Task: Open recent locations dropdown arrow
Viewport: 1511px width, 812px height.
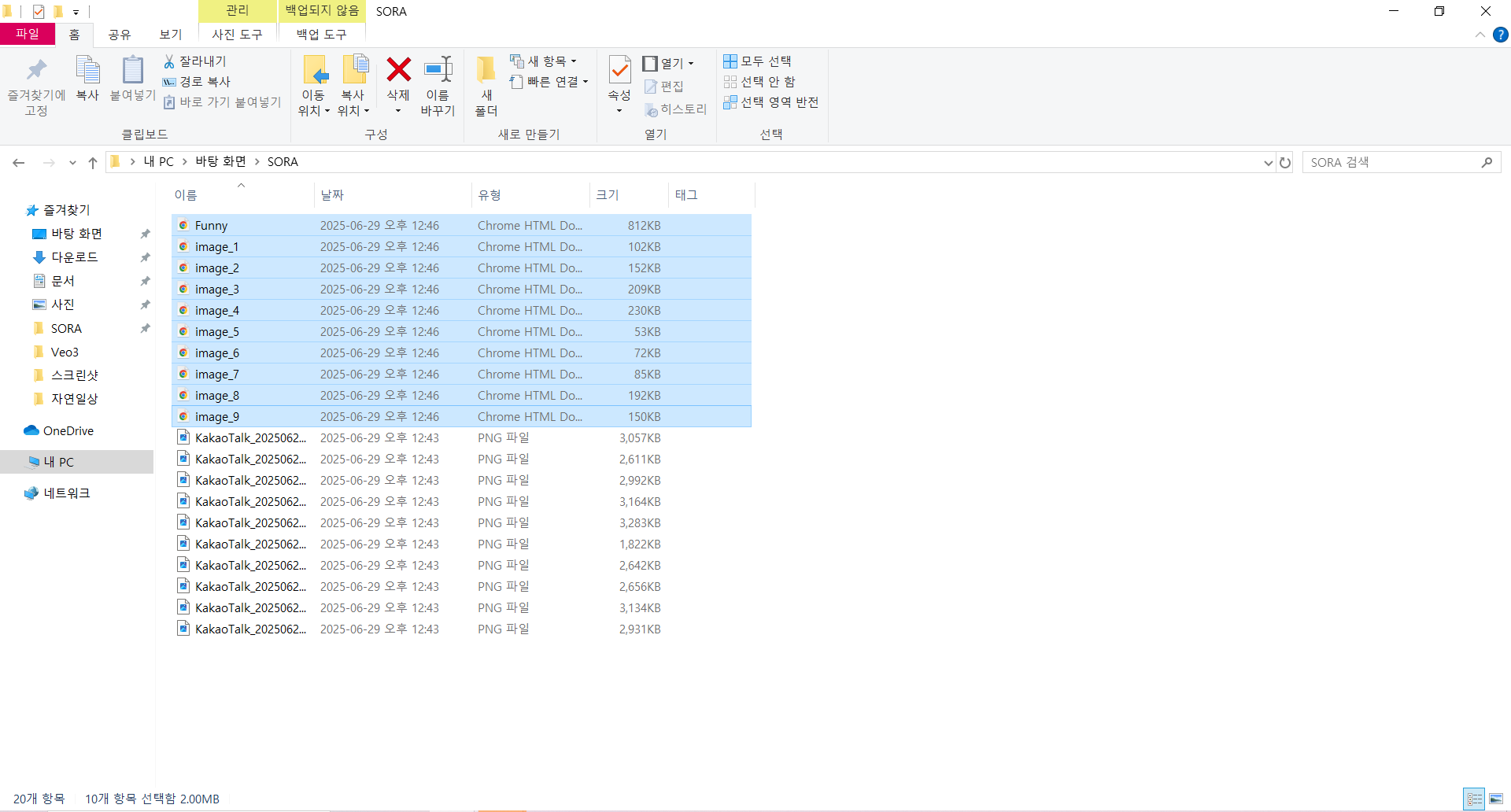Action: coord(72,163)
